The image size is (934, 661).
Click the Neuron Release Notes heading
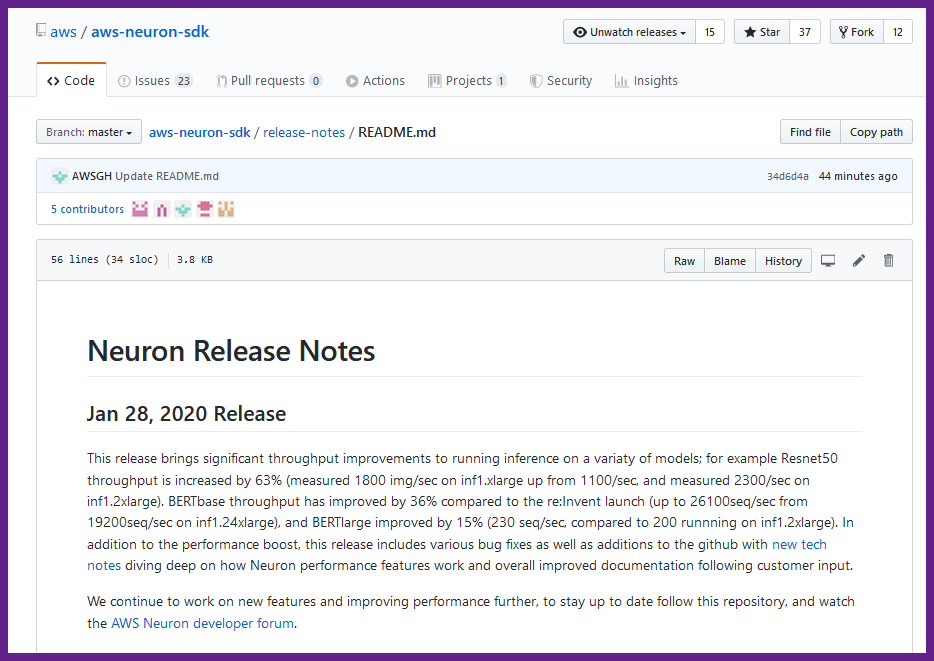(231, 351)
